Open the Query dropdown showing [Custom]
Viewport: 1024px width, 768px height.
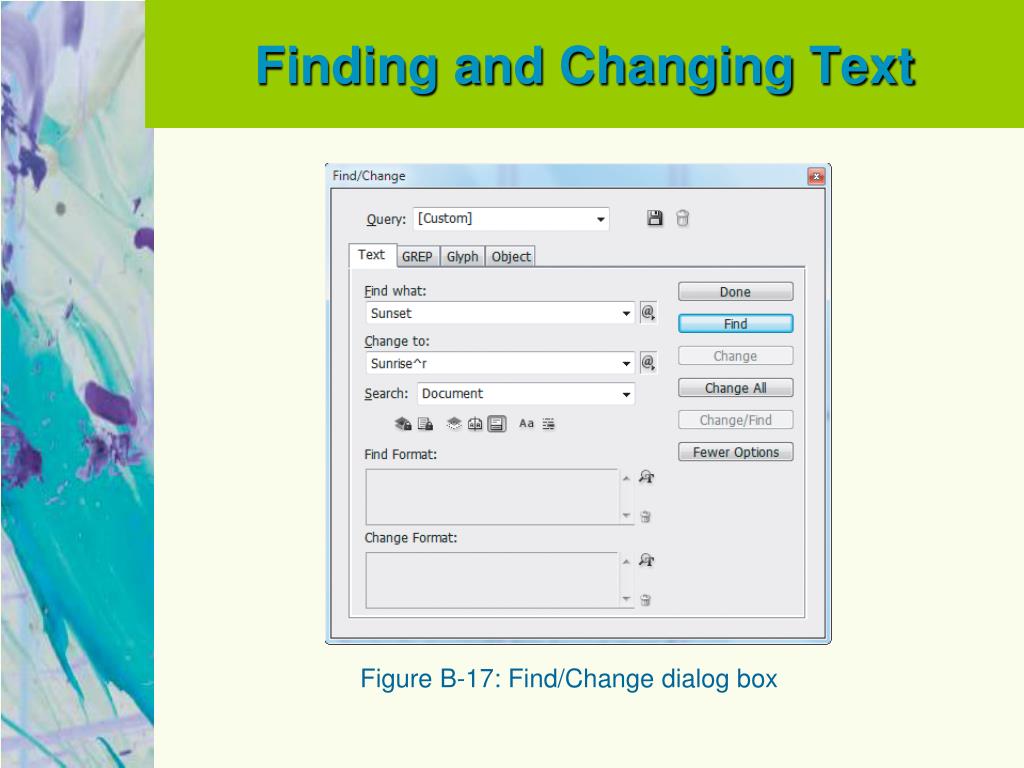[511, 219]
